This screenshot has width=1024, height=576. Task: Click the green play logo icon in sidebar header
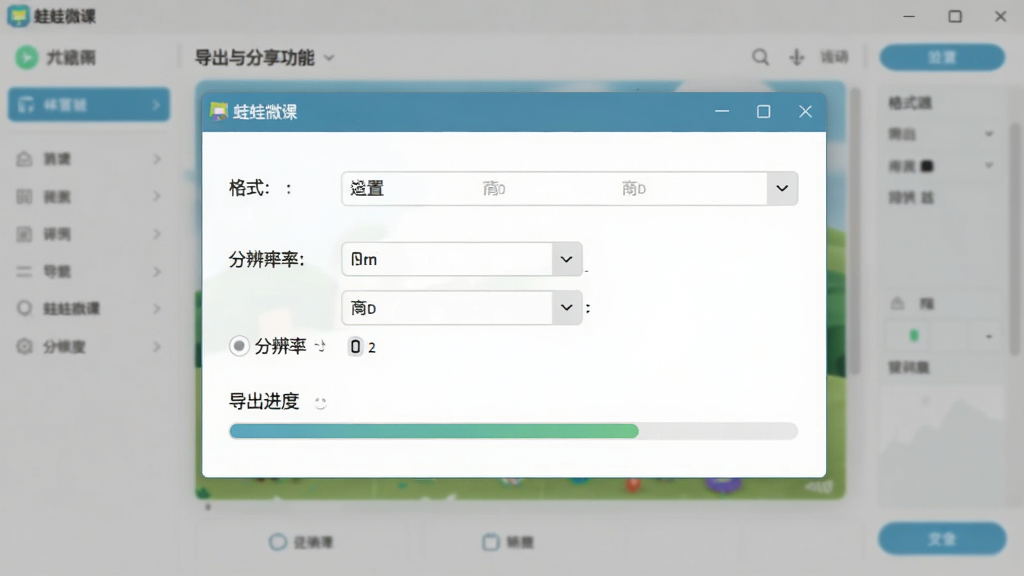point(27,57)
